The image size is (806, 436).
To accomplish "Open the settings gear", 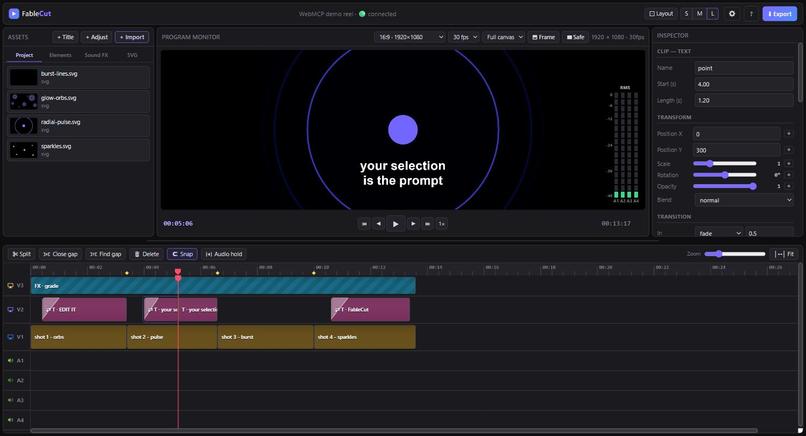I will [x=732, y=14].
